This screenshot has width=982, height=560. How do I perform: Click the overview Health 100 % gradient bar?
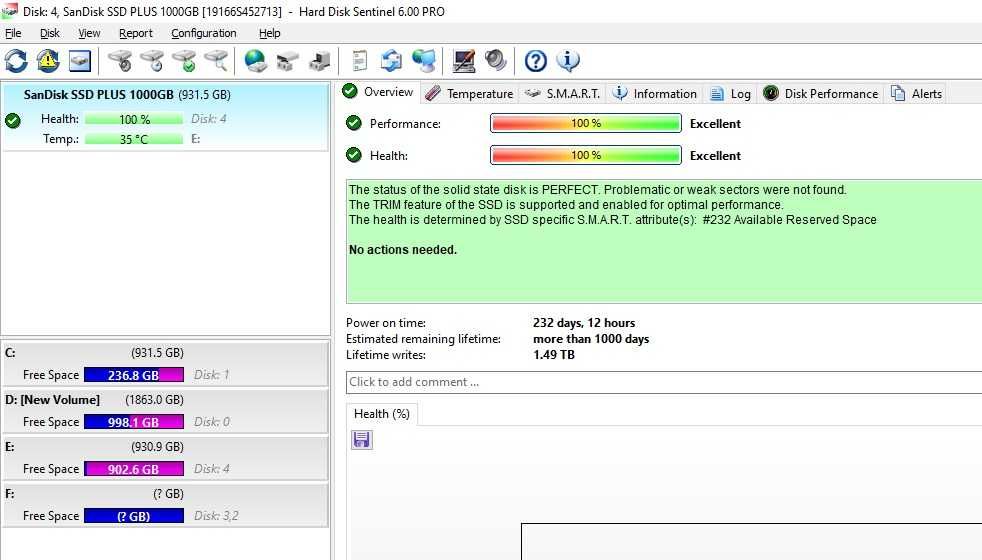586,155
